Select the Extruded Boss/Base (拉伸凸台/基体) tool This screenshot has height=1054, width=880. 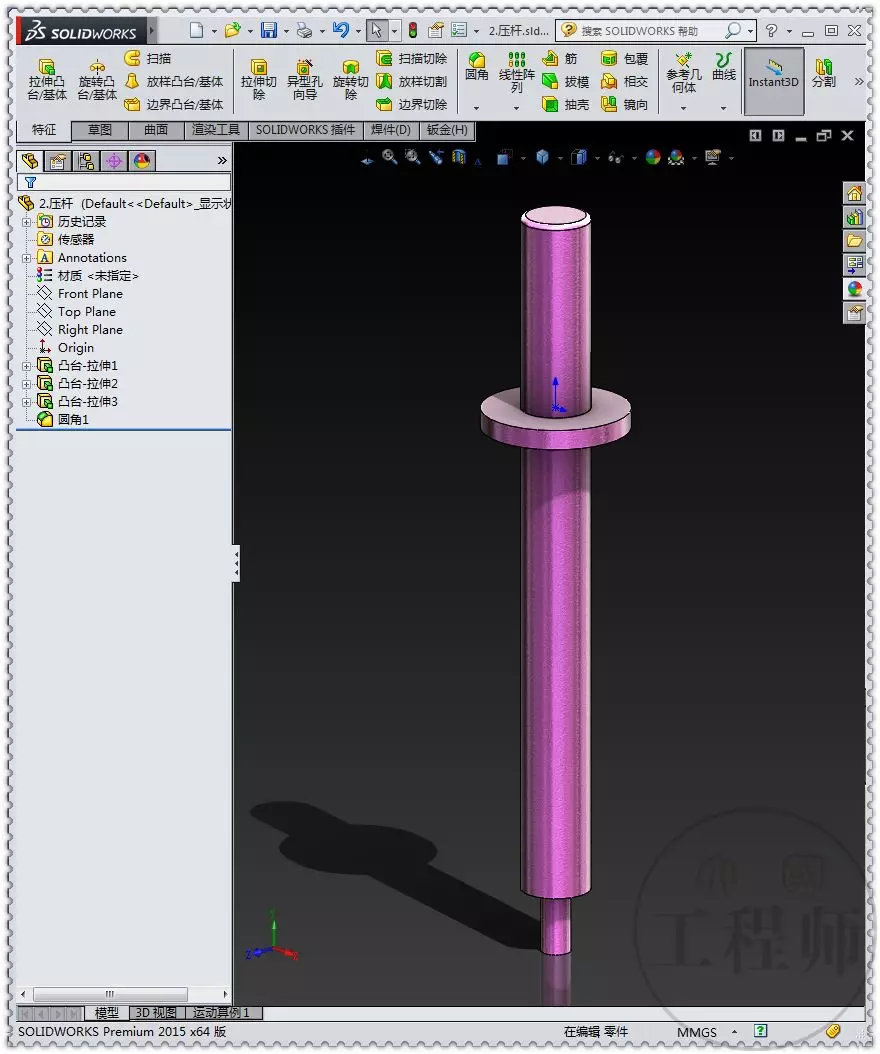pyautogui.click(x=46, y=79)
